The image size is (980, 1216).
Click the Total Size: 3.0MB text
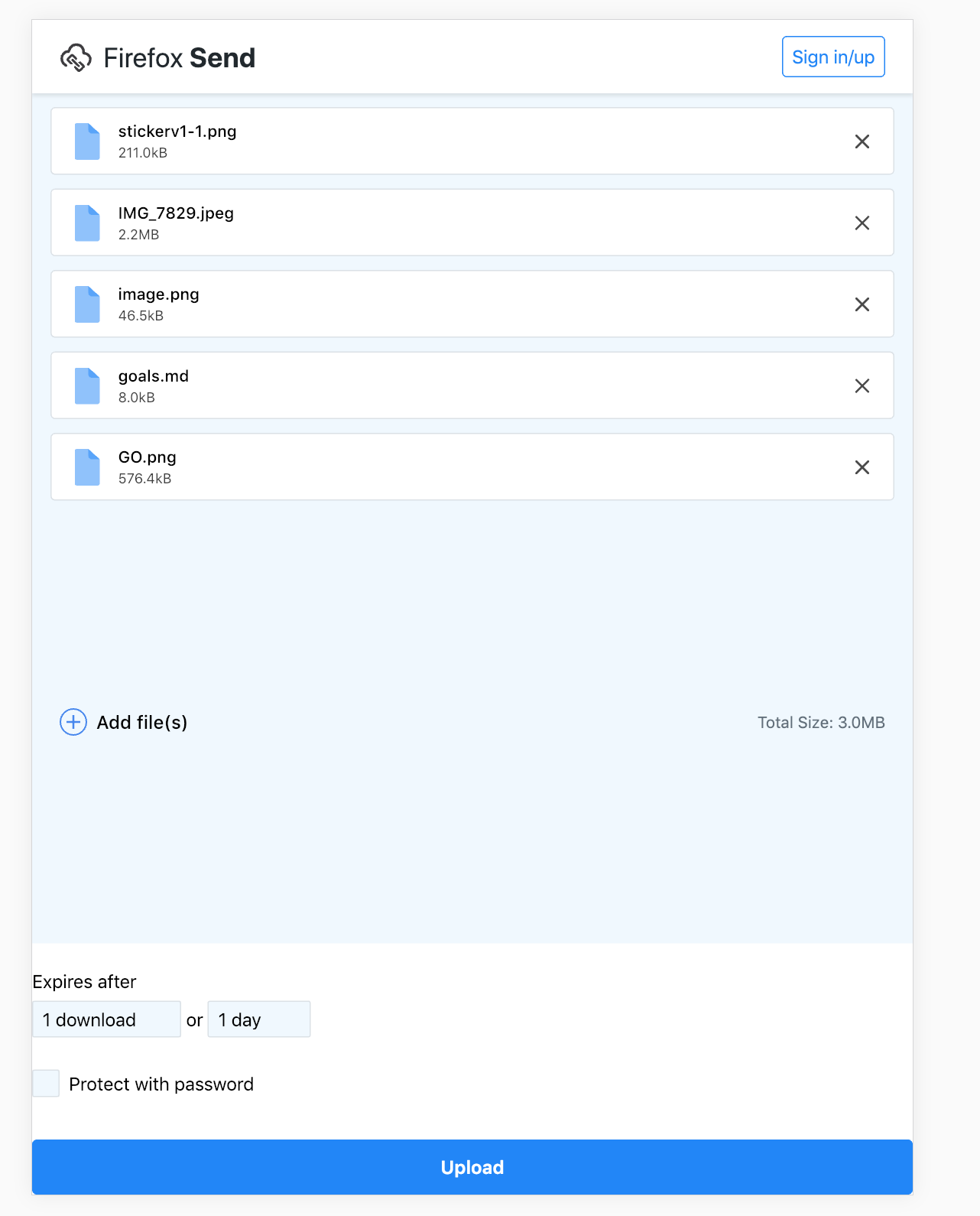pyautogui.click(x=821, y=723)
